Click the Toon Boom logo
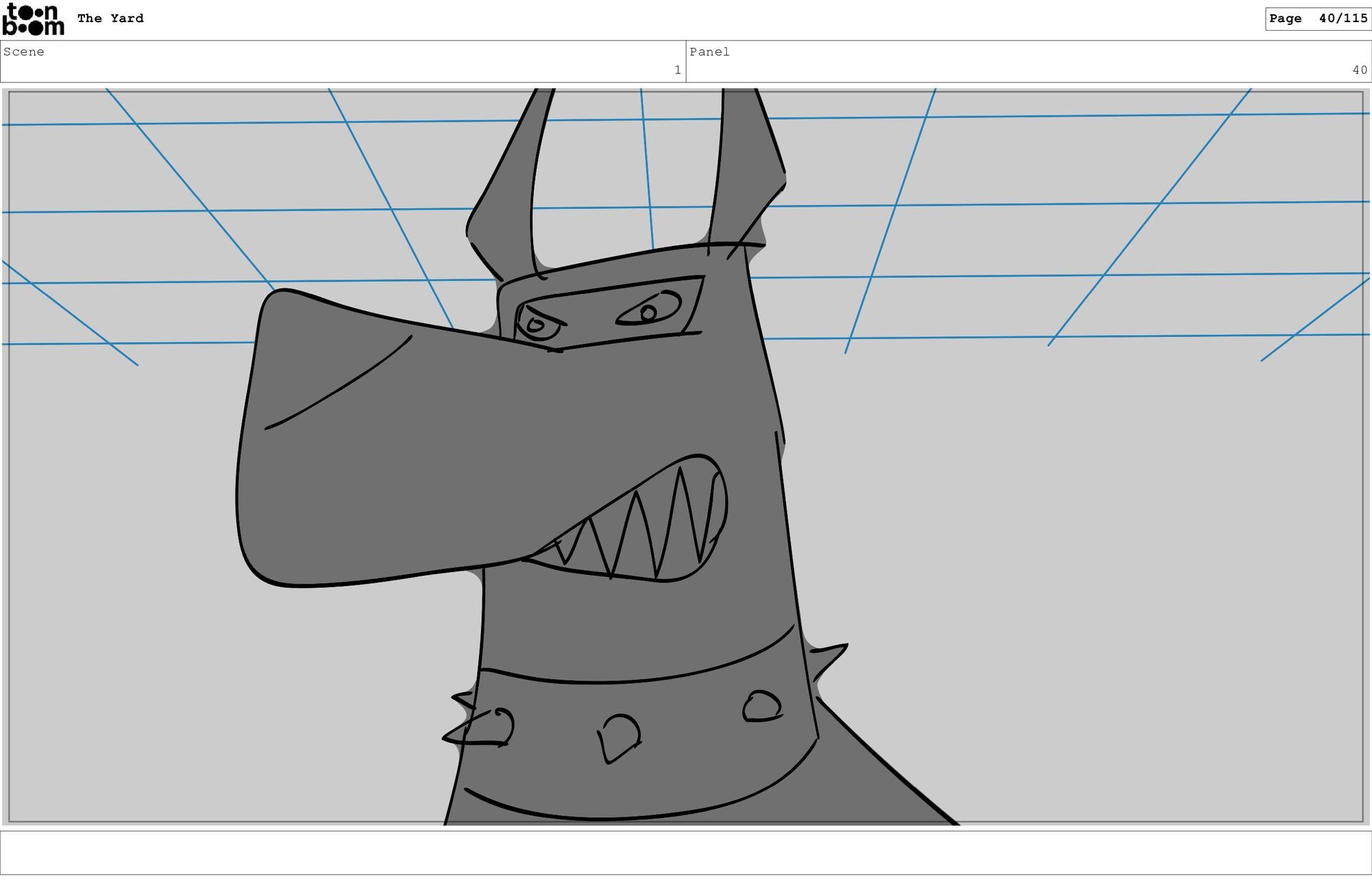The height and width of the screenshot is (888, 1372). pyautogui.click(x=33, y=19)
